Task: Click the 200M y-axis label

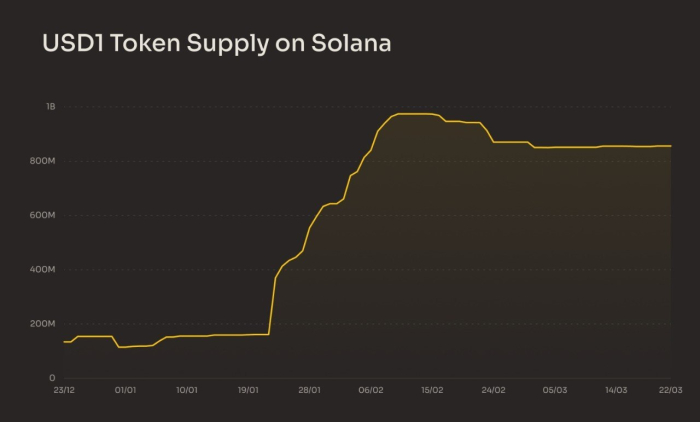Action: (43, 324)
